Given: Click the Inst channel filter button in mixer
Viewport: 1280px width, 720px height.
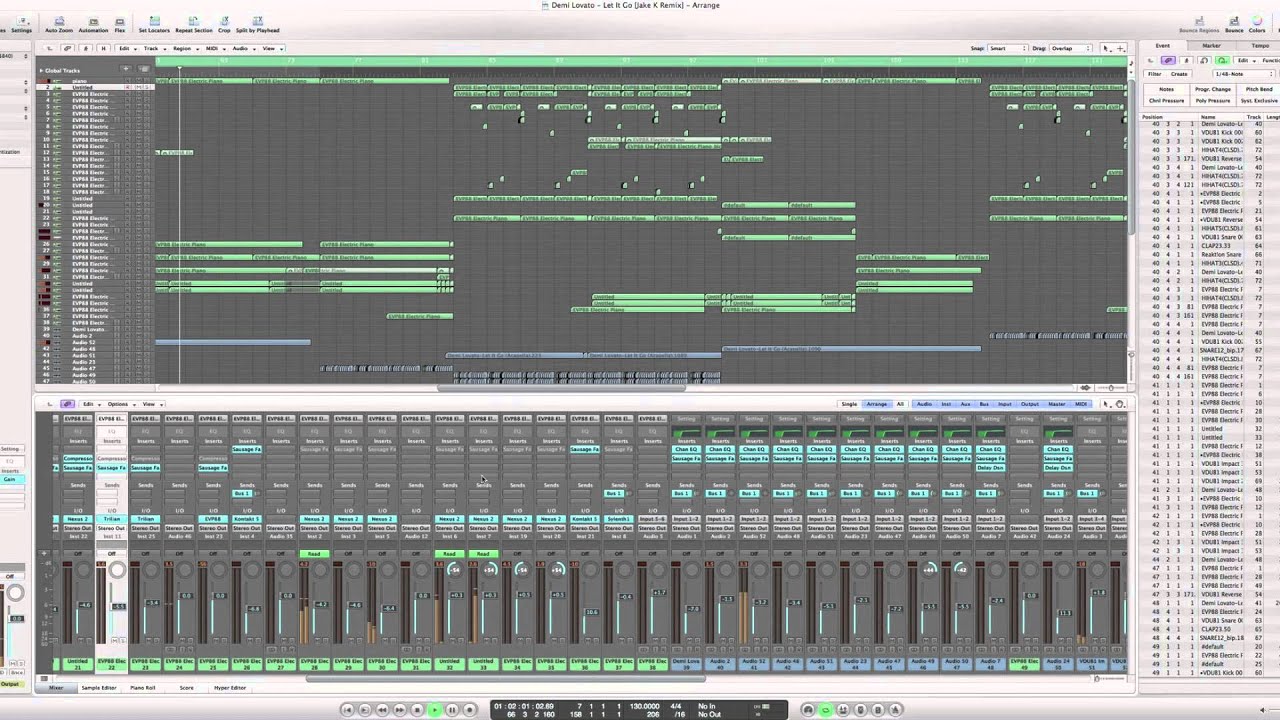Looking at the screenshot, I should (x=945, y=404).
